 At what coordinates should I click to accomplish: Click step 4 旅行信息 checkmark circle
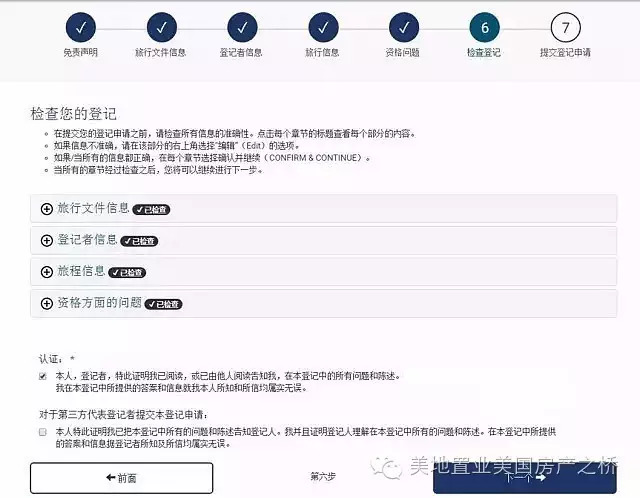323,27
